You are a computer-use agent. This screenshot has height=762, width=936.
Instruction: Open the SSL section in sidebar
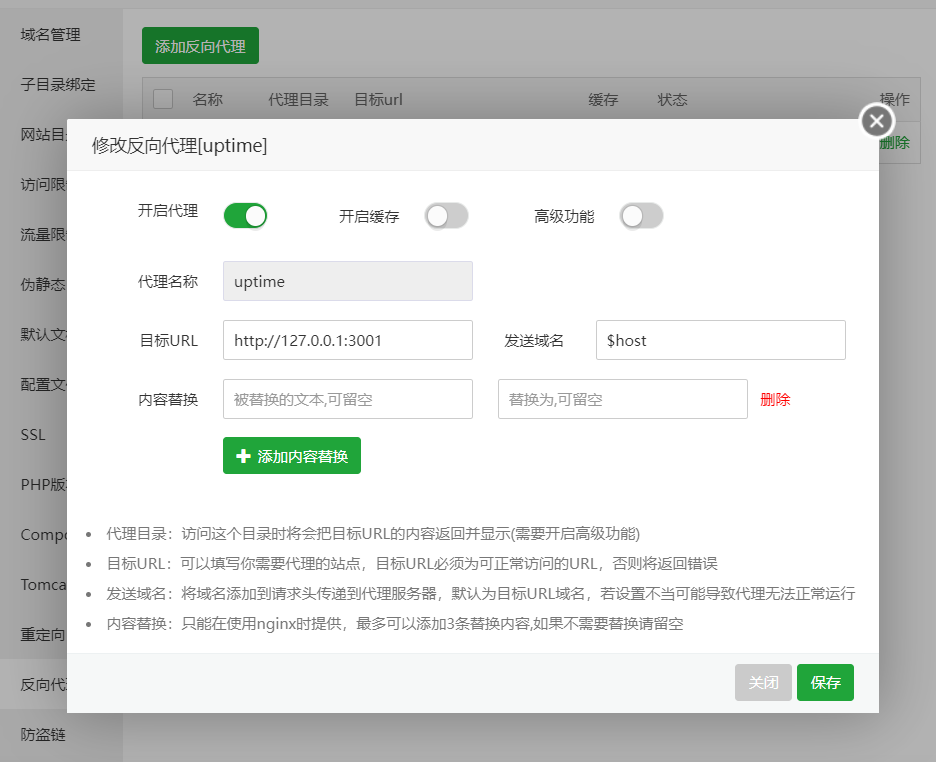click(x=33, y=434)
